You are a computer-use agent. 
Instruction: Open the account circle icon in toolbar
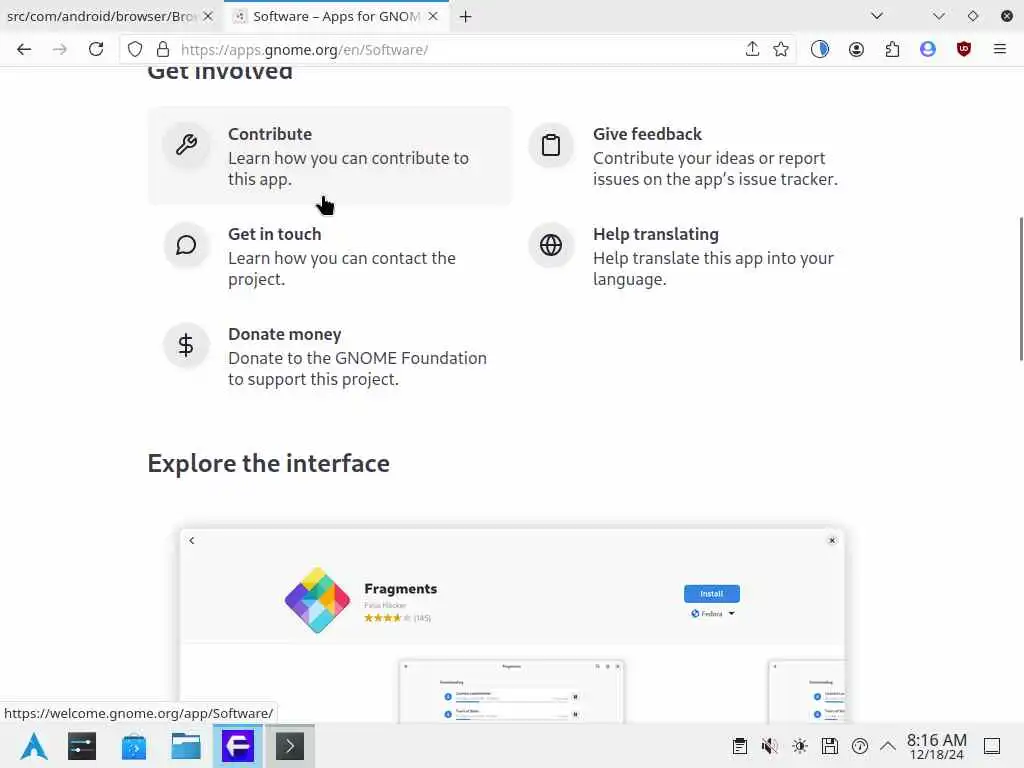(x=856, y=49)
